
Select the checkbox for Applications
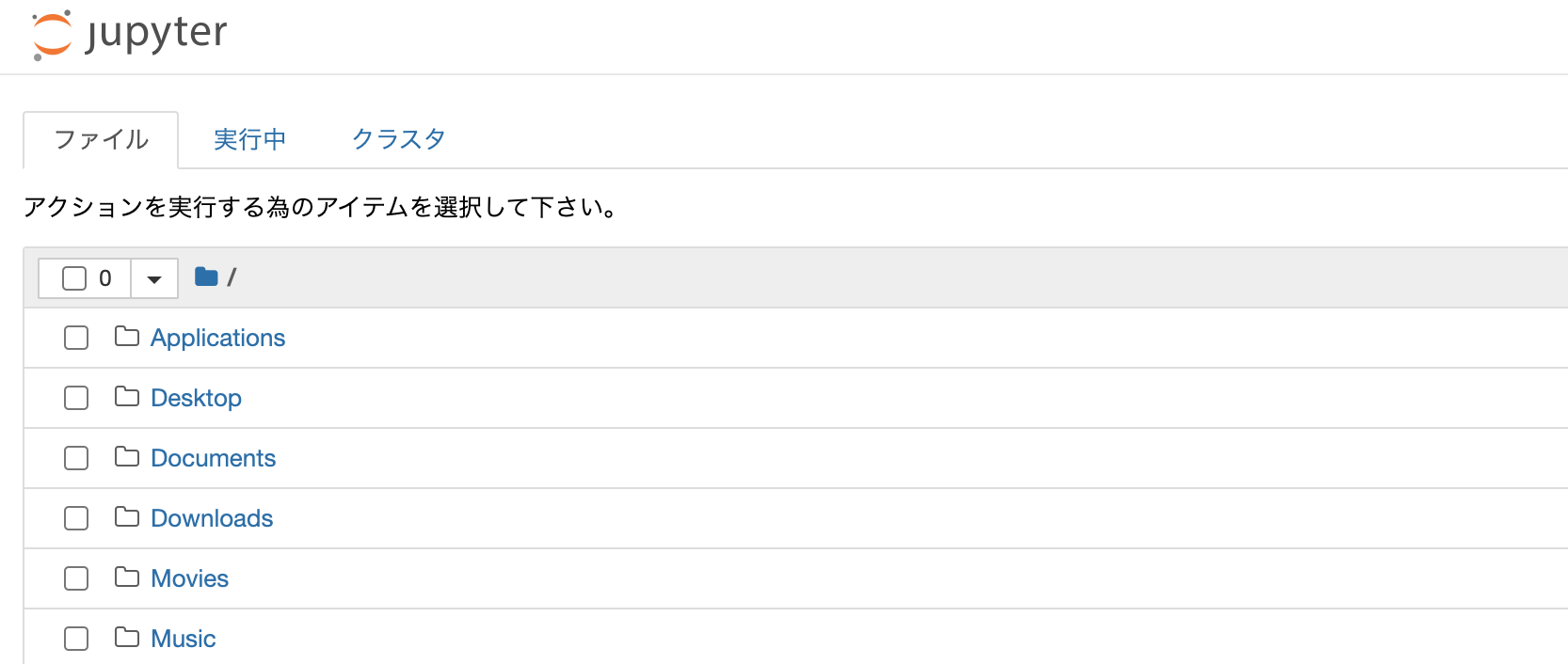click(75, 337)
